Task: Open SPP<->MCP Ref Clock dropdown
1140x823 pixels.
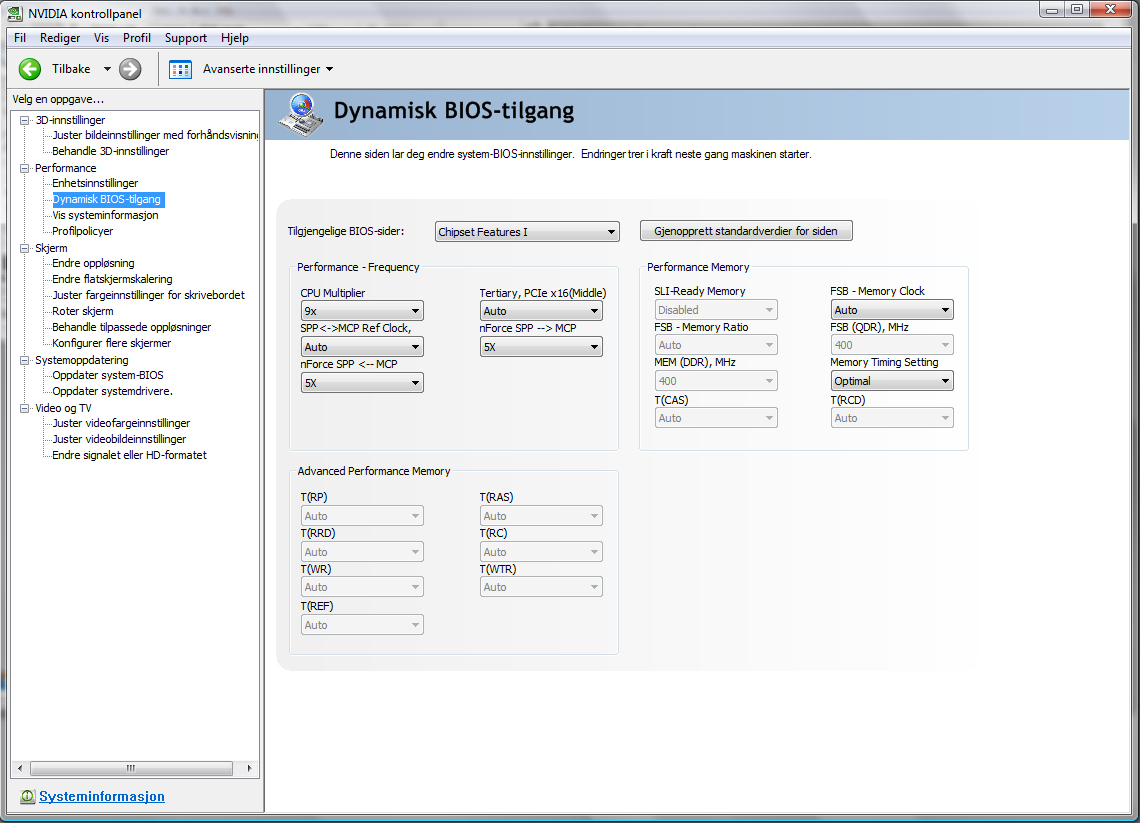Action: pos(362,348)
